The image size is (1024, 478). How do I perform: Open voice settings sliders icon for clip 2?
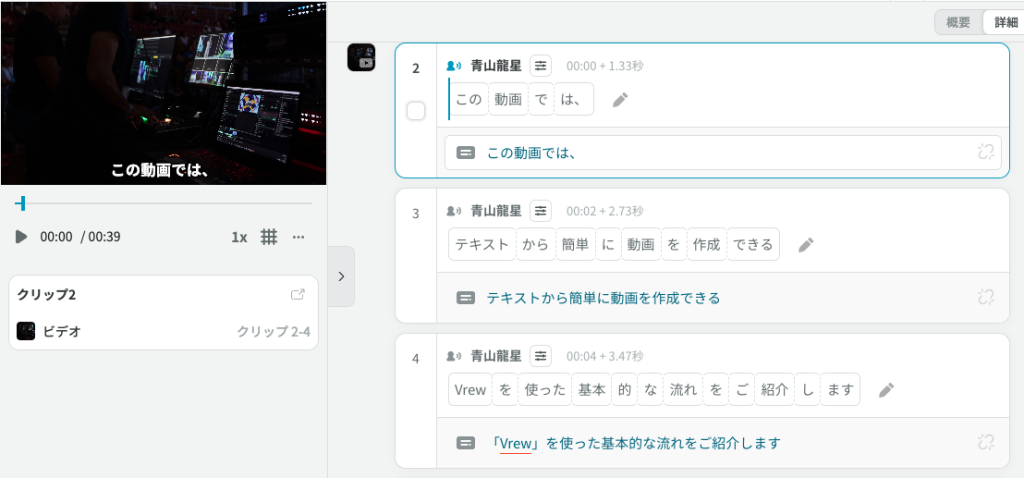point(541,66)
